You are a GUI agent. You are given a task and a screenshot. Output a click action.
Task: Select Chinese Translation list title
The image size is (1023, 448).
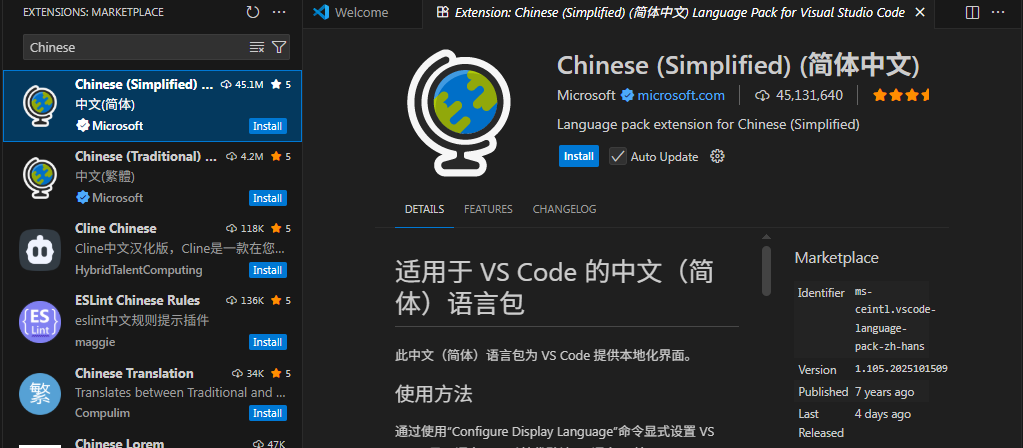[x=134, y=373]
